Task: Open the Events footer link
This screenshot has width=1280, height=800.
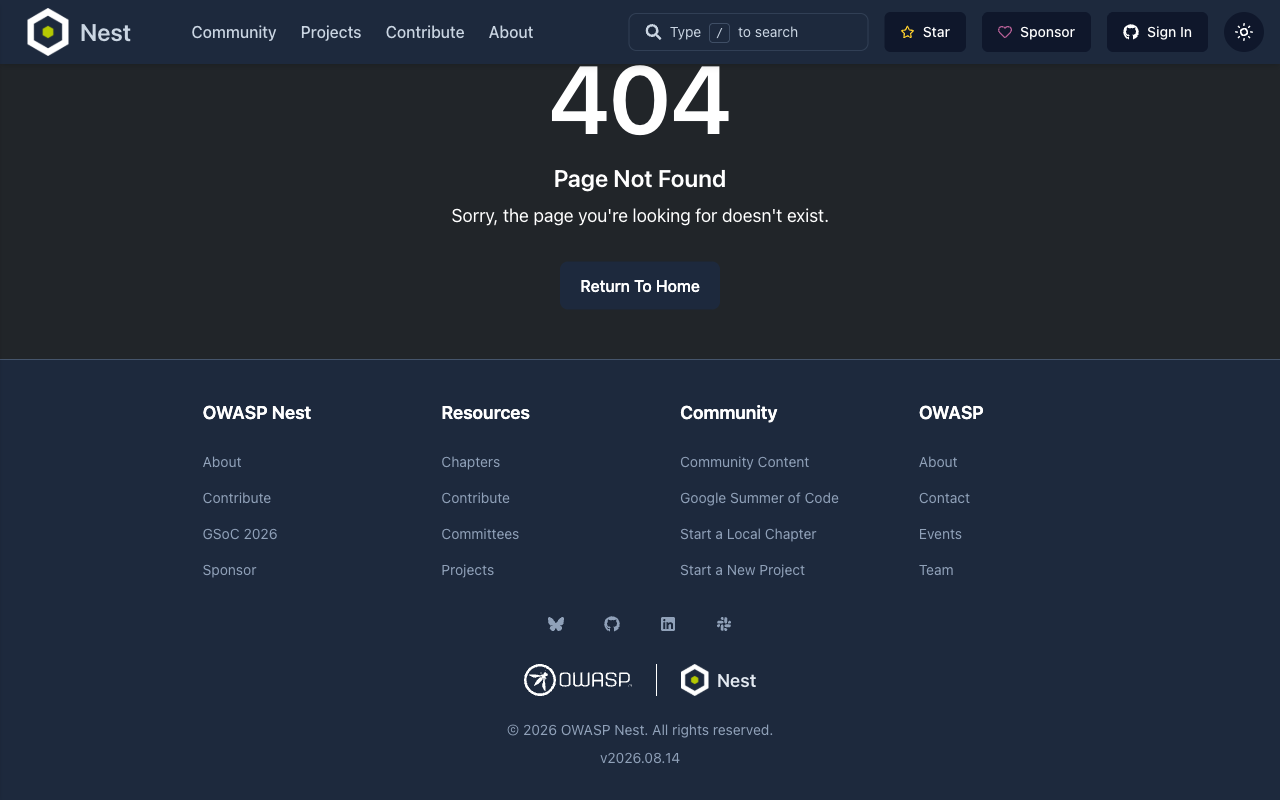Action: tap(941, 534)
